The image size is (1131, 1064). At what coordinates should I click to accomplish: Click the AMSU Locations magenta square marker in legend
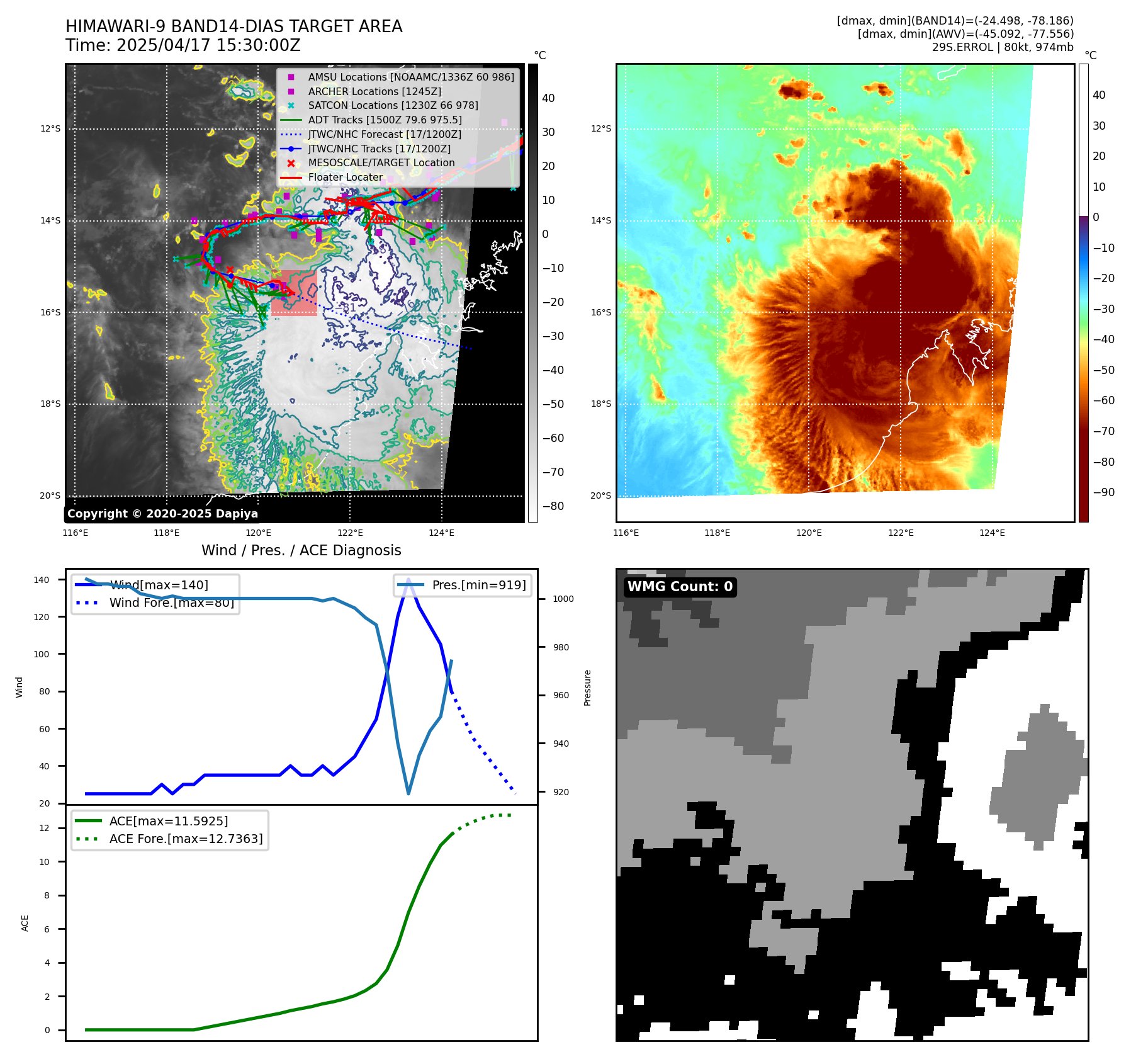pos(291,77)
